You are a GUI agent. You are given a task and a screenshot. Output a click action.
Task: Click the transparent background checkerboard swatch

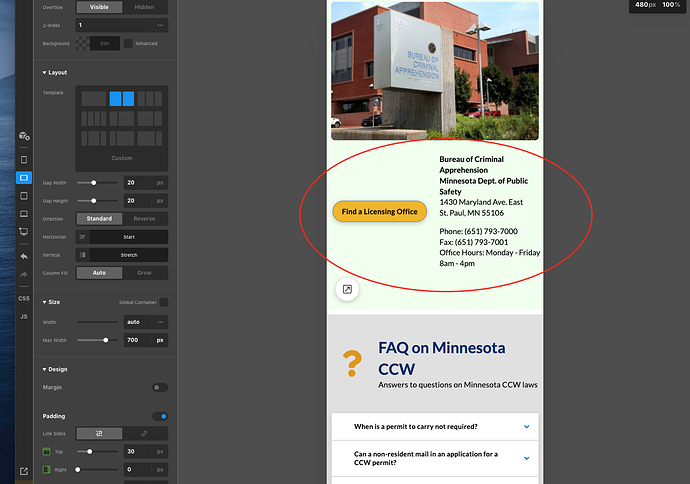pyautogui.click(x=82, y=43)
